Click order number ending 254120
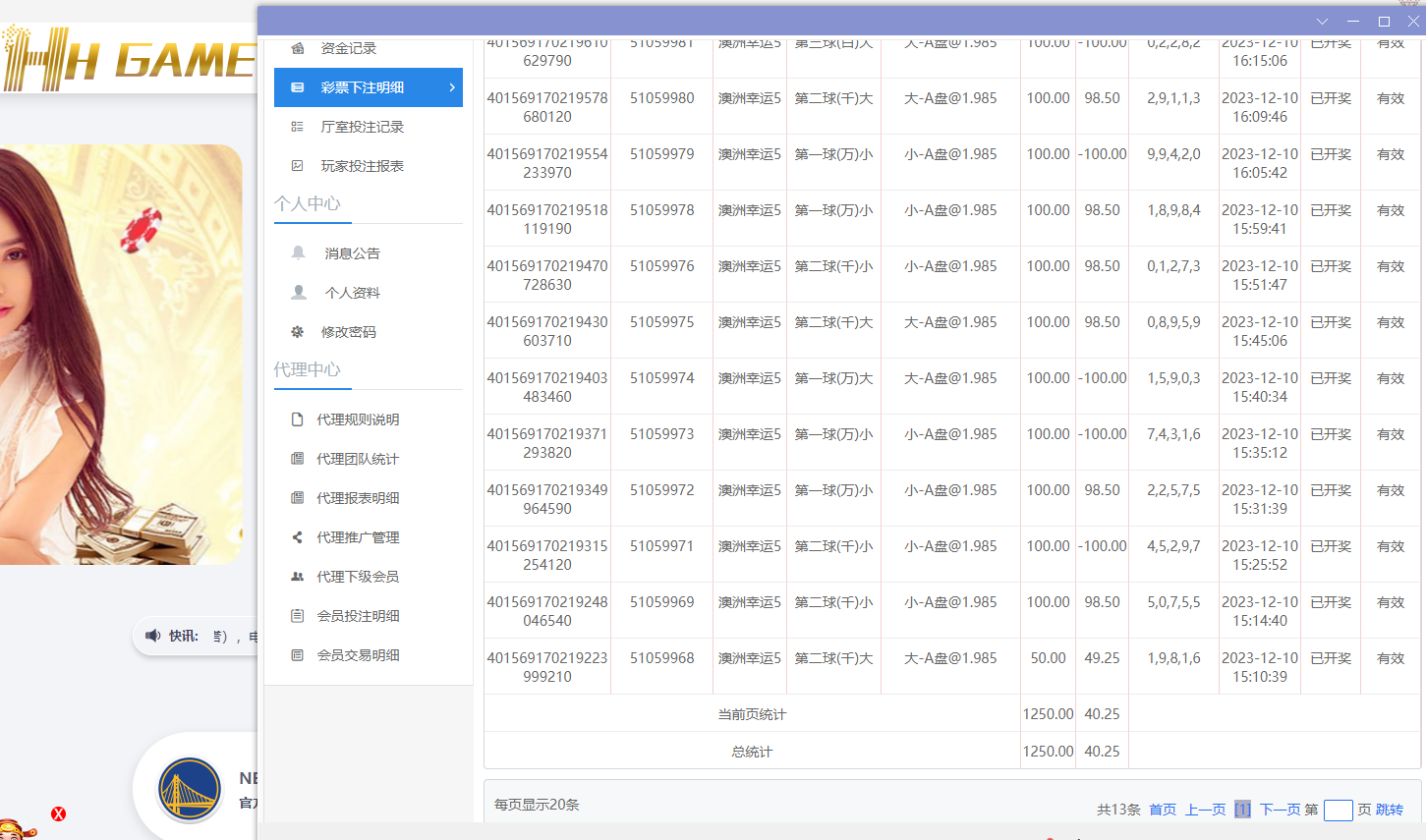Viewport: 1426px width, 840px height. (x=547, y=555)
